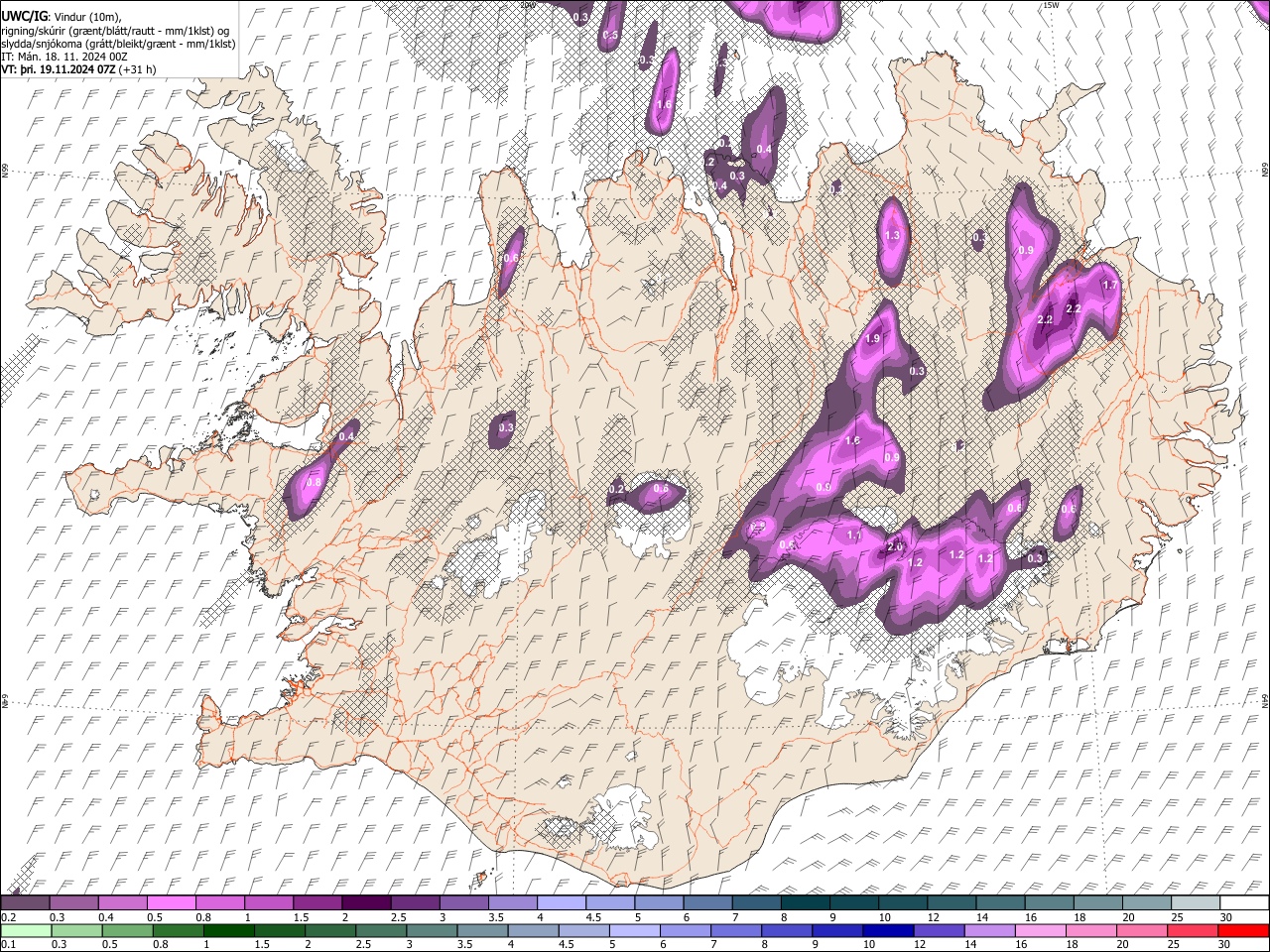Select the deep blue lower-scale swatch between 10 and 12

click(x=889, y=930)
